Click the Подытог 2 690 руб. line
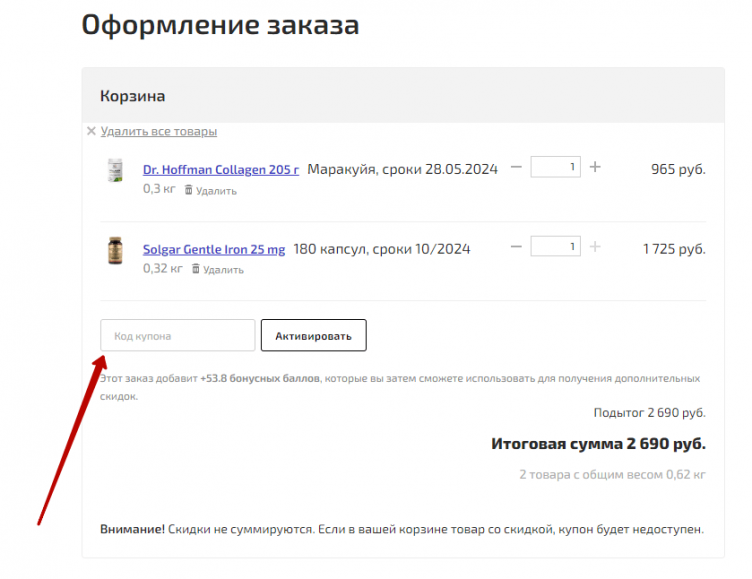 coord(650,413)
